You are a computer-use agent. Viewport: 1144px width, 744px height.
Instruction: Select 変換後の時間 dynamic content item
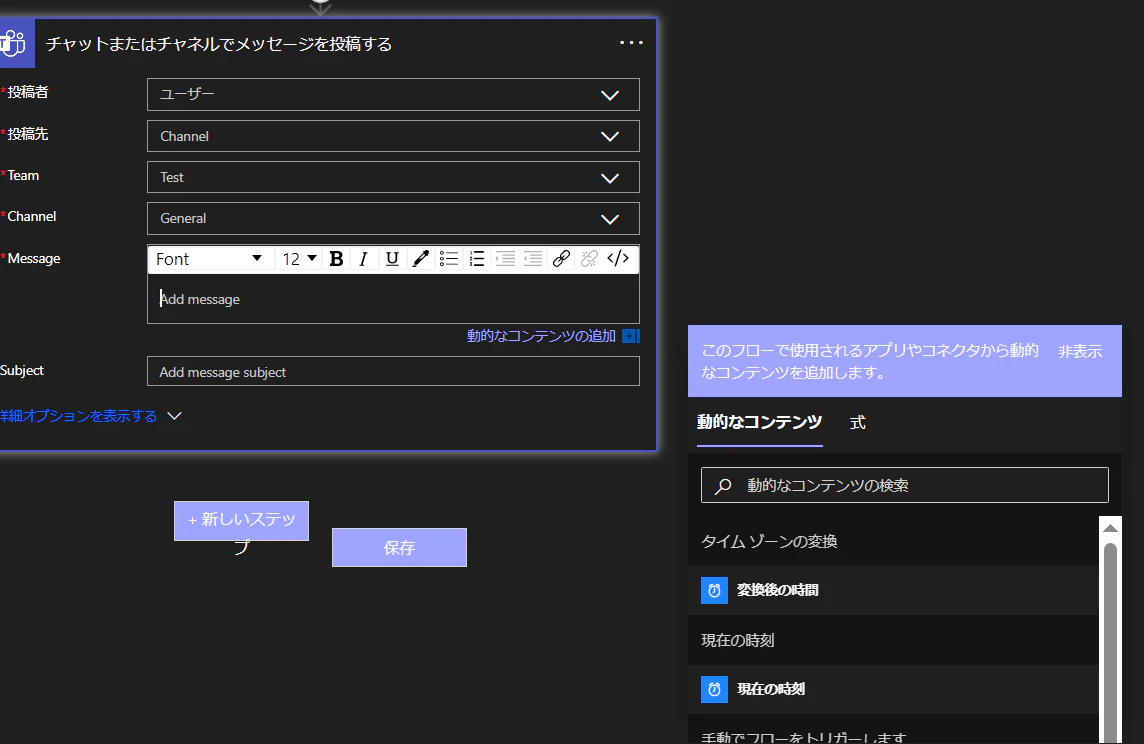click(778, 590)
